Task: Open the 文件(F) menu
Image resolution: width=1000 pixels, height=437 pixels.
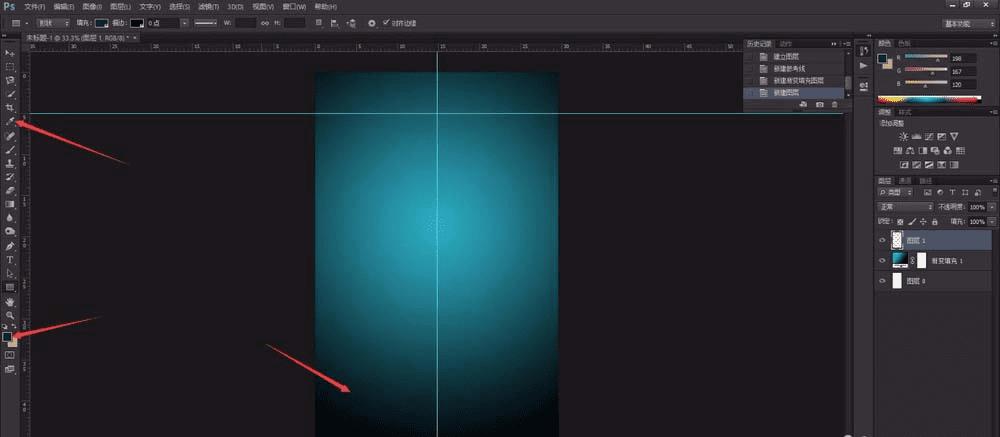Action: click(34, 6)
